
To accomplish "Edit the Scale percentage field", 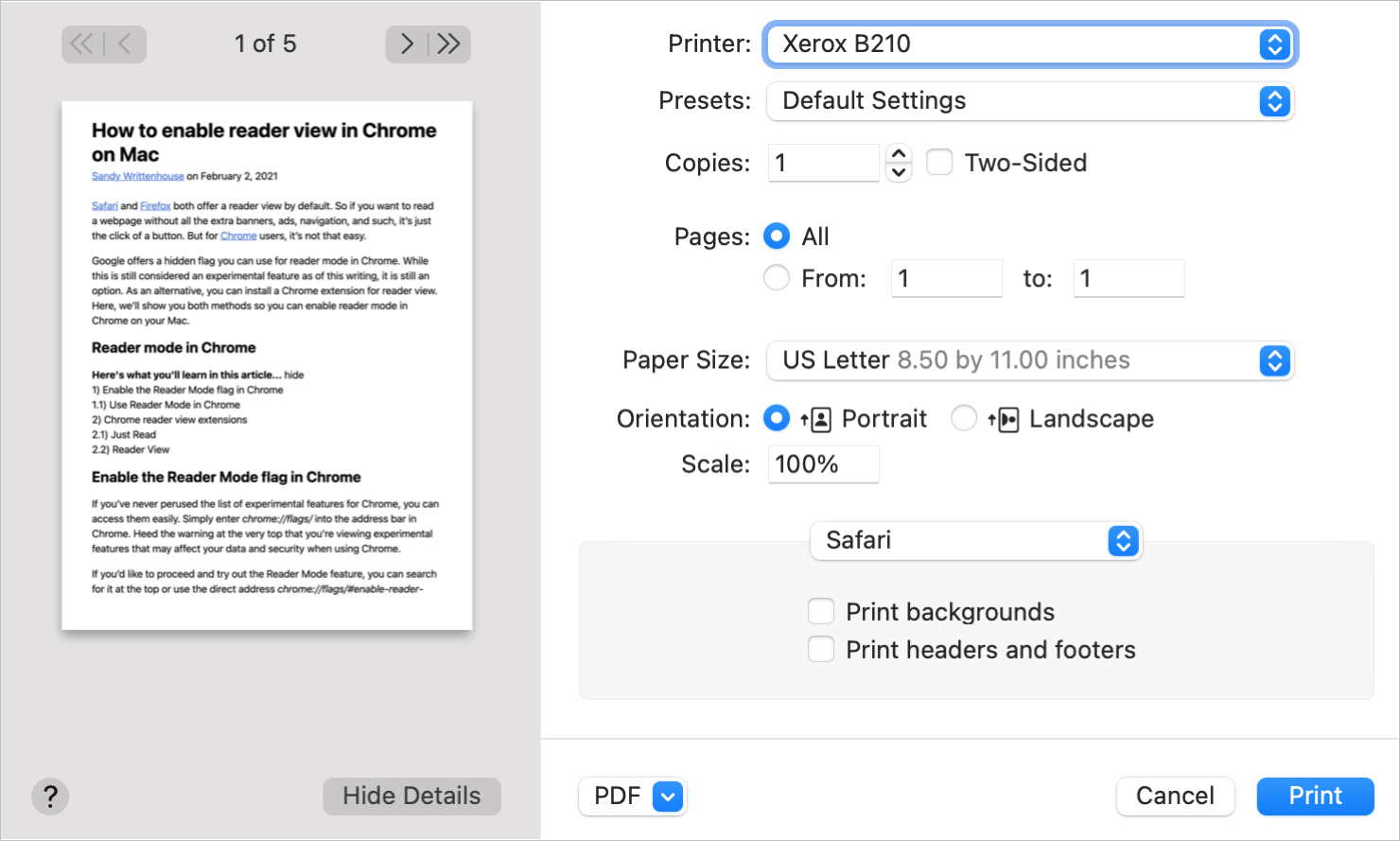I will [822, 464].
